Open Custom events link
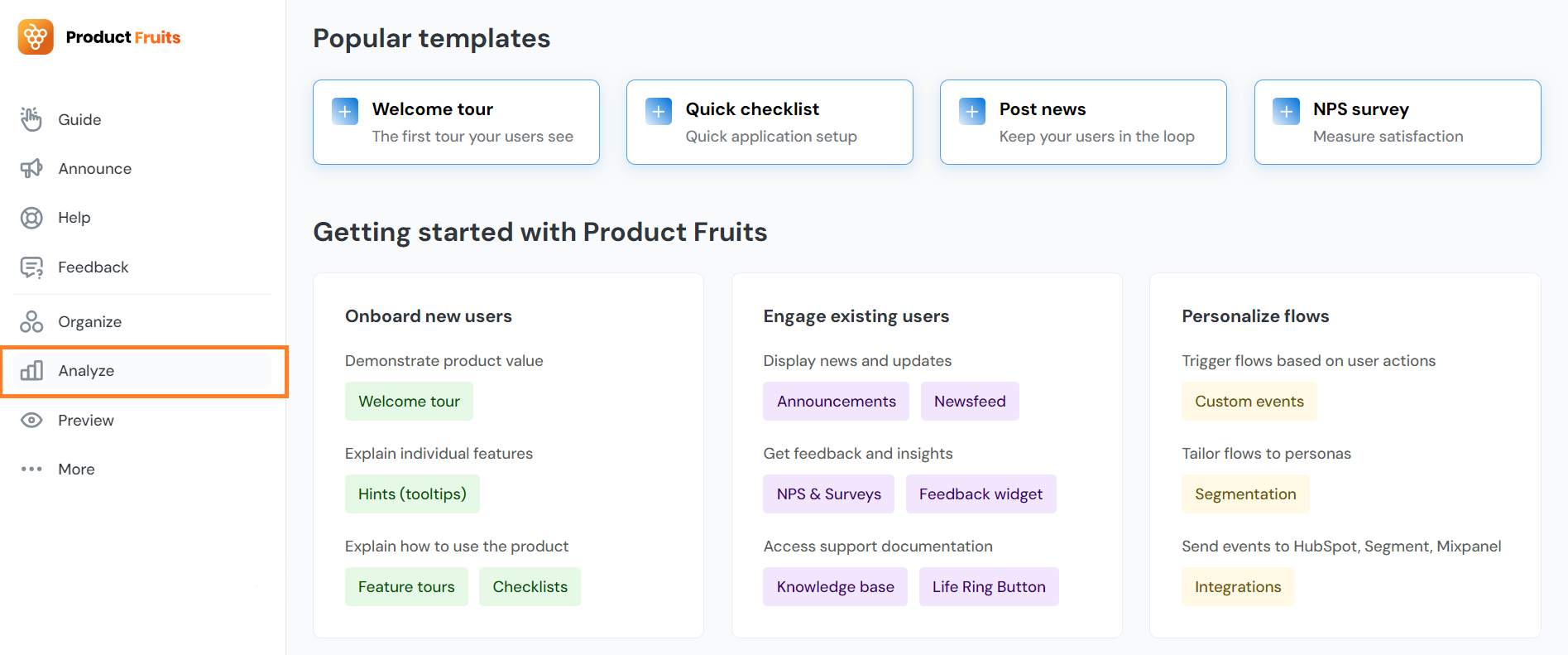This screenshot has height=655, width=1568. tap(1249, 402)
